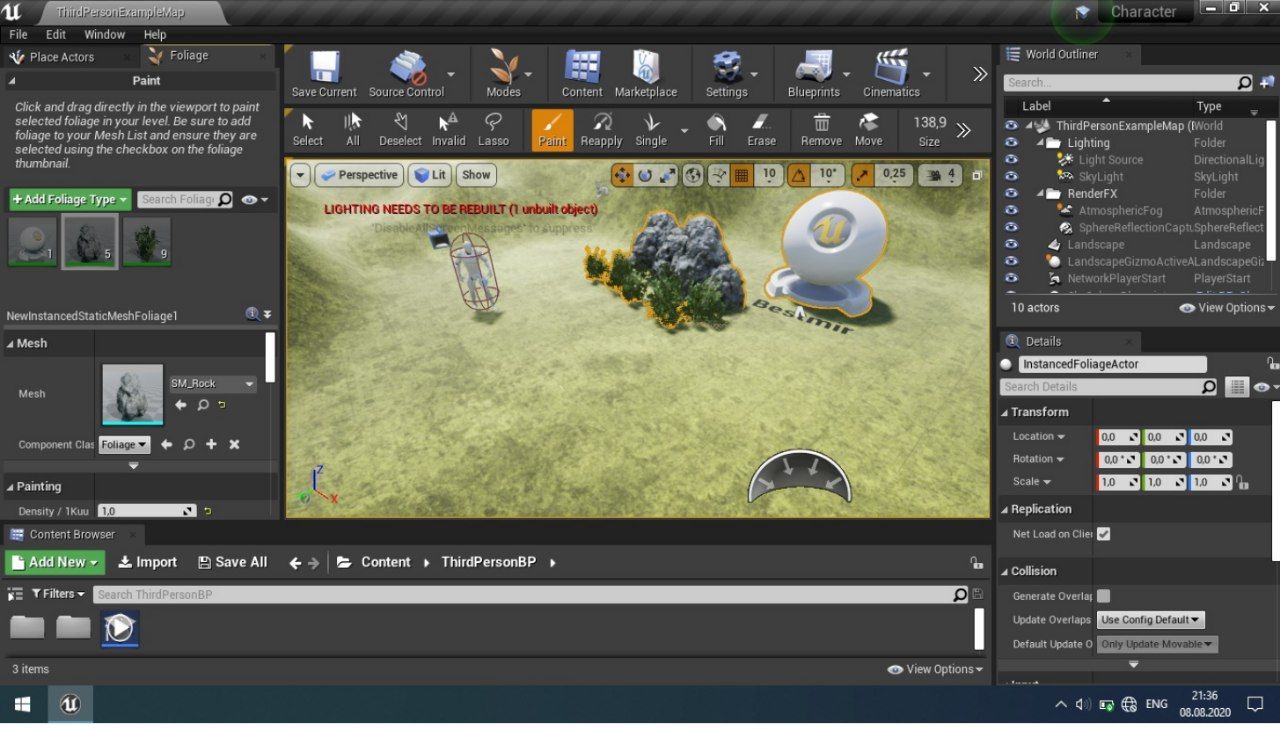The height and width of the screenshot is (730, 1280).
Task: Open Use Config Default dropdown
Action: pos(1151,620)
